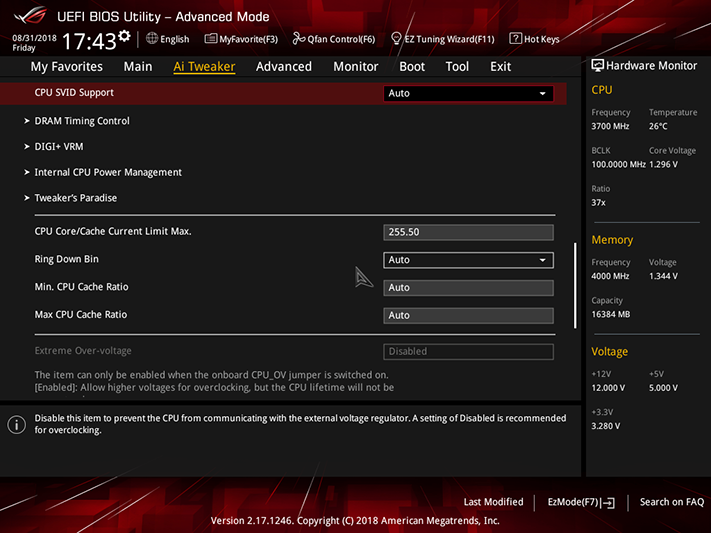This screenshot has width=711, height=533.
Task: Click BCLK value 100.0000 MHz
Action: [x=618, y=165]
